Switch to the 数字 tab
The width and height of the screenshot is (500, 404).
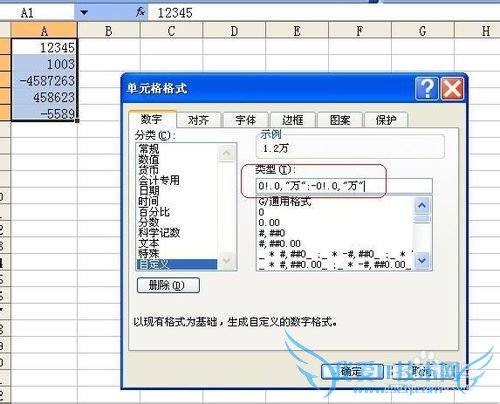point(152,119)
